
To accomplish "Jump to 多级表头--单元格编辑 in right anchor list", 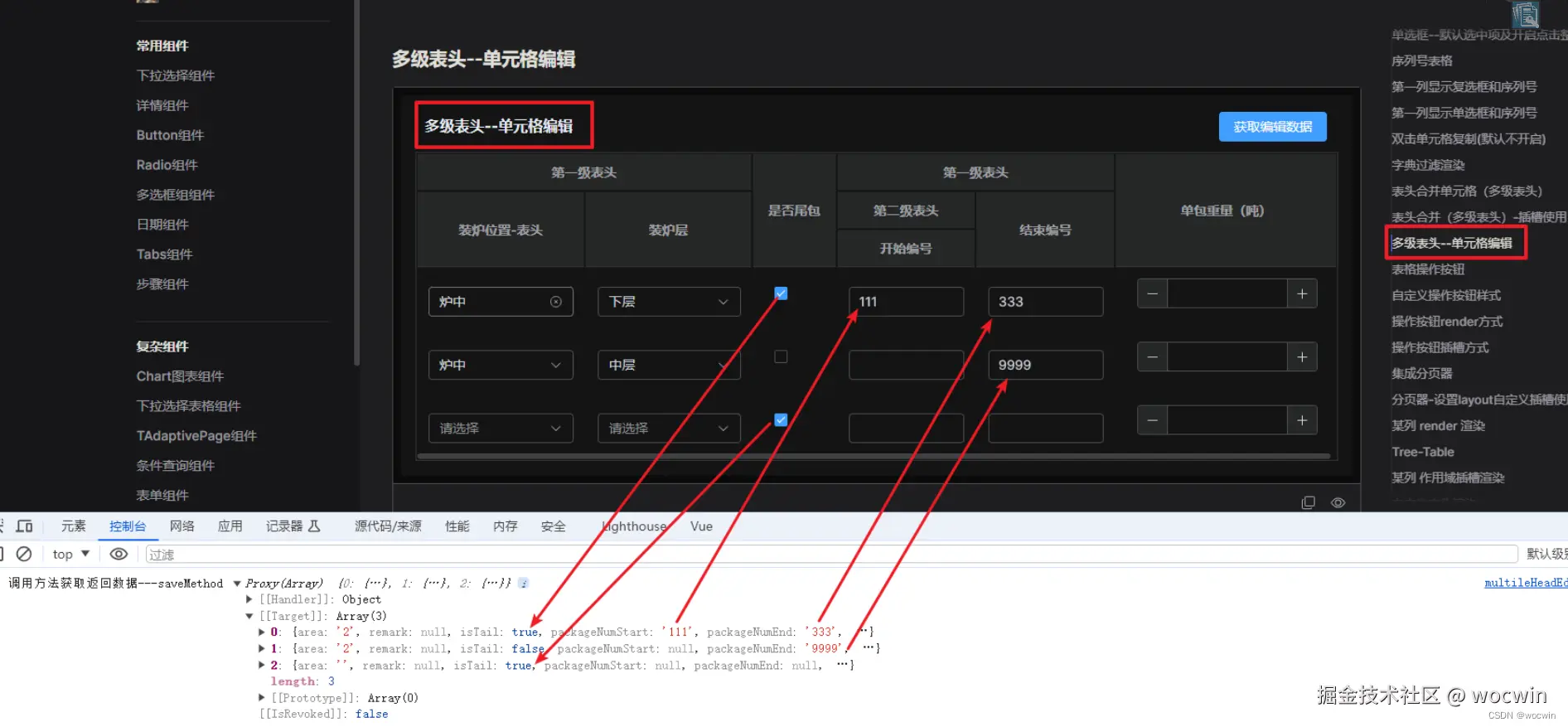I will tap(1451, 243).
